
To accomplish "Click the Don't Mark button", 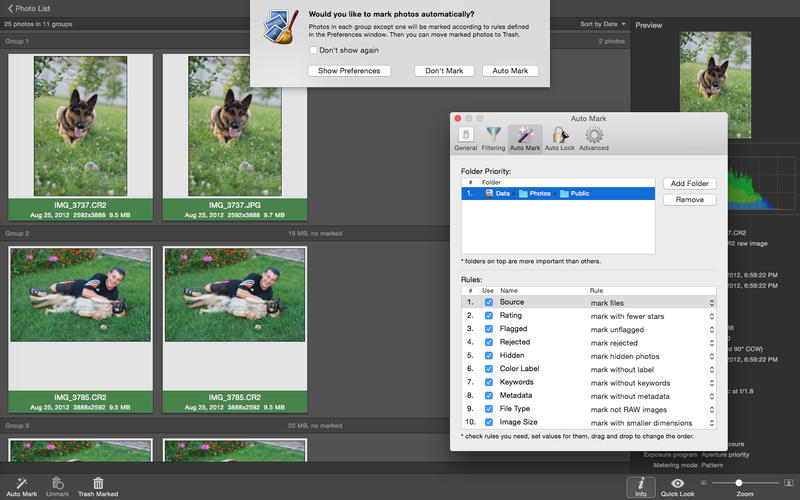I will pos(444,71).
